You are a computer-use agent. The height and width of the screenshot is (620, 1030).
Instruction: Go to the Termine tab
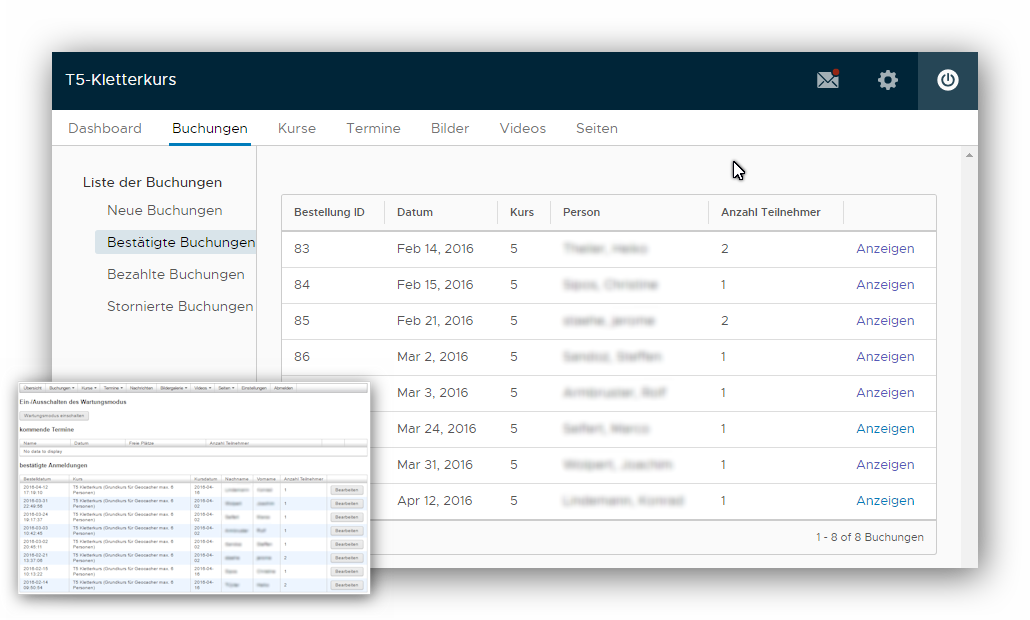[x=373, y=128]
